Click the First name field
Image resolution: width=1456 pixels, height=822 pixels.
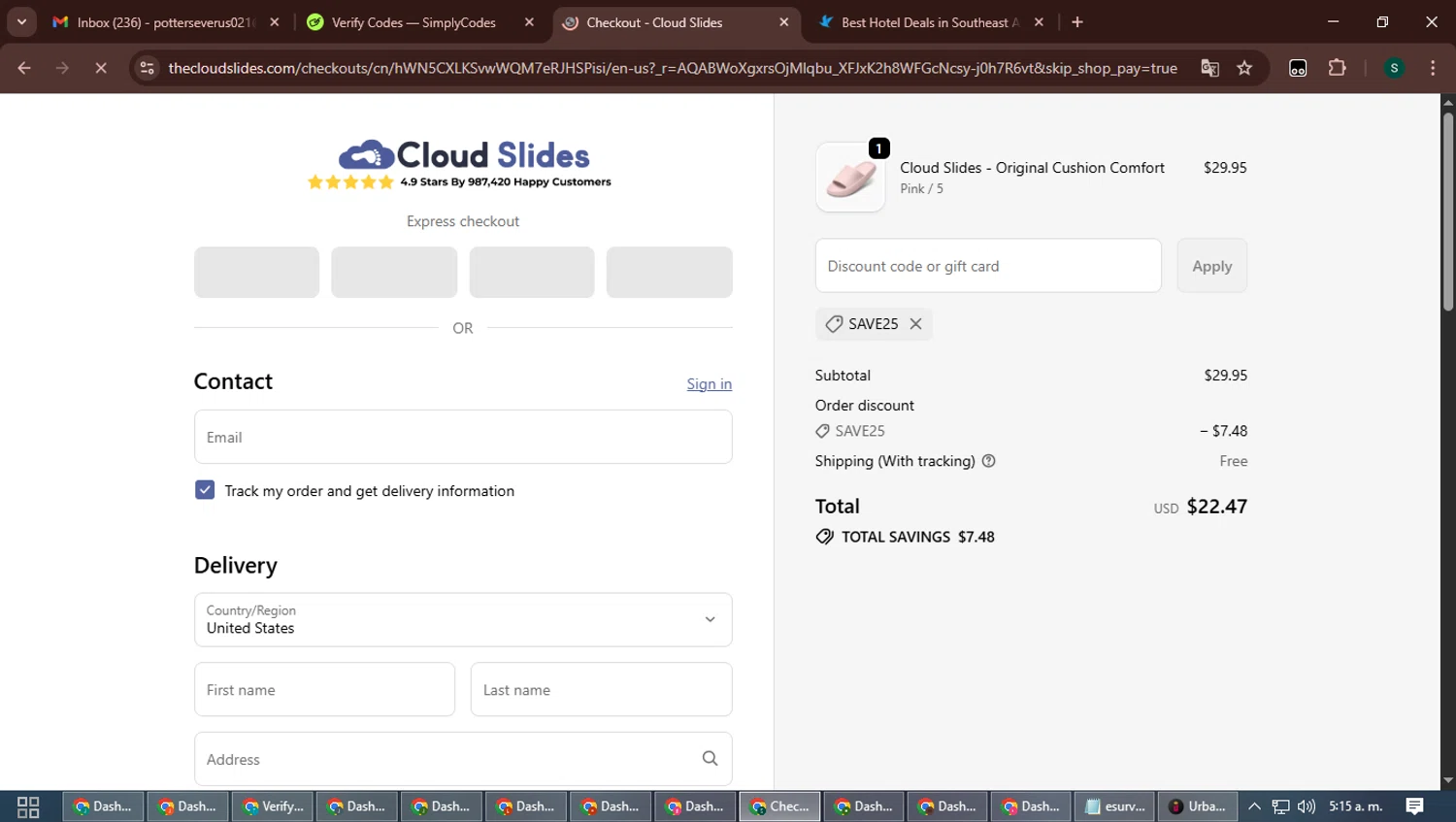point(324,690)
